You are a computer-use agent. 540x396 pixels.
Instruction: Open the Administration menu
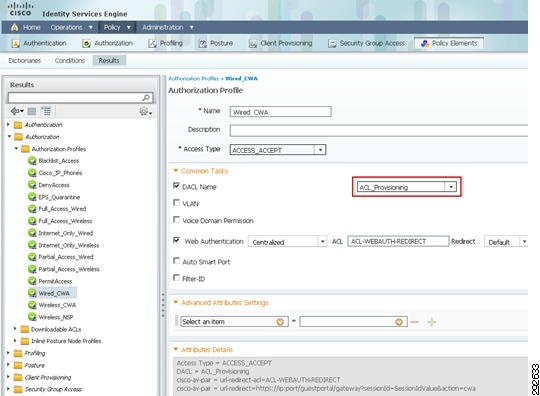tap(167, 27)
